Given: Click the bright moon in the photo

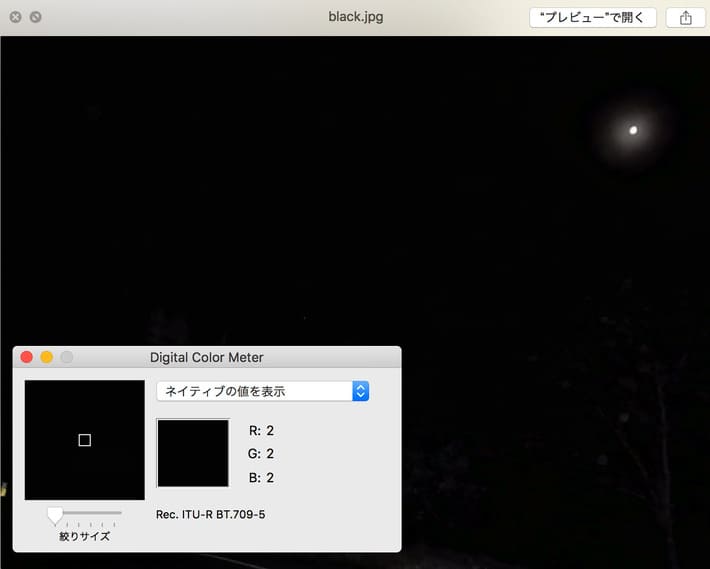Looking at the screenshot, I should click(x=633, y=129).
